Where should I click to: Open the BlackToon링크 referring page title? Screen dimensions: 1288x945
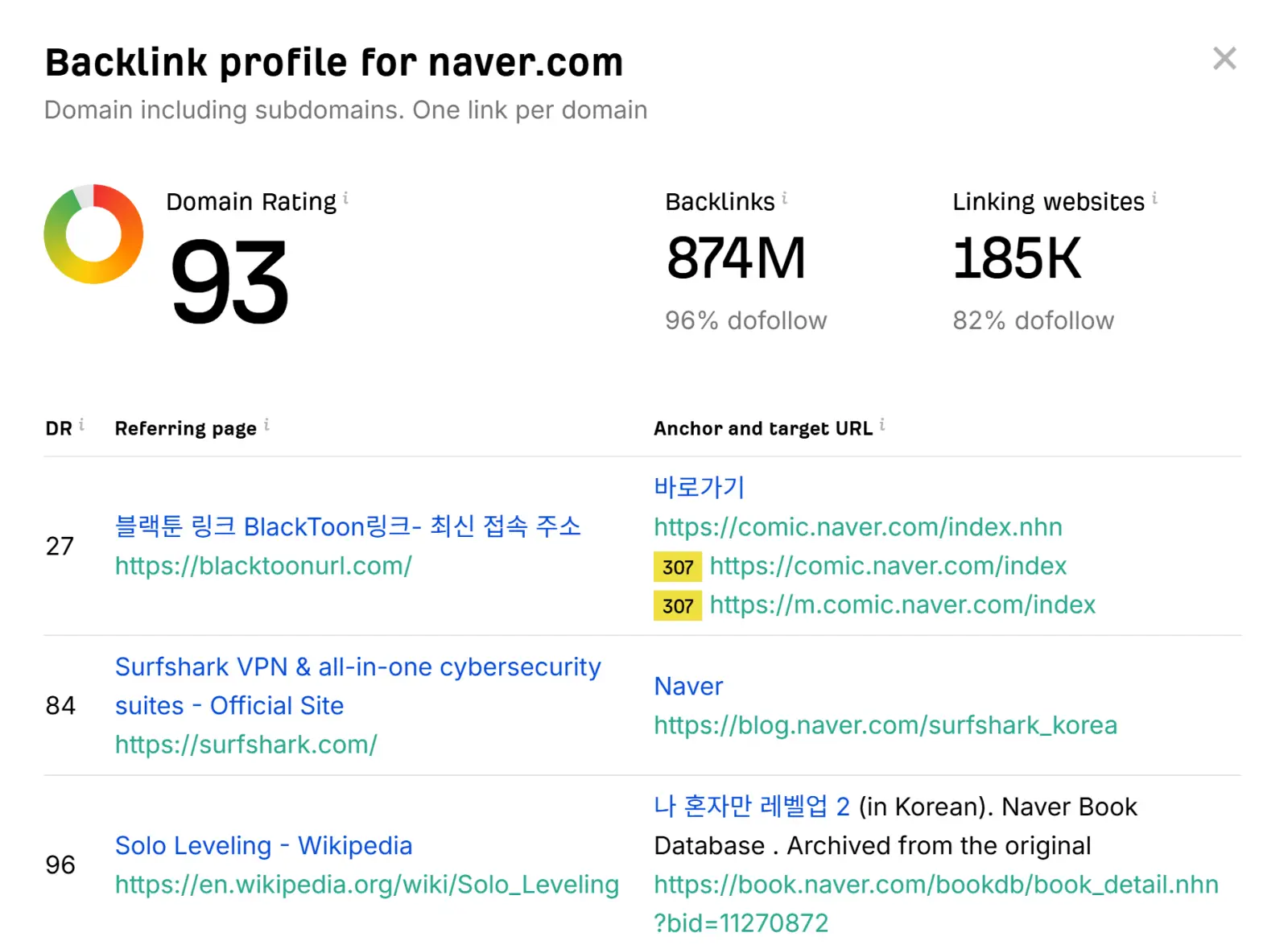click(348, 526)
